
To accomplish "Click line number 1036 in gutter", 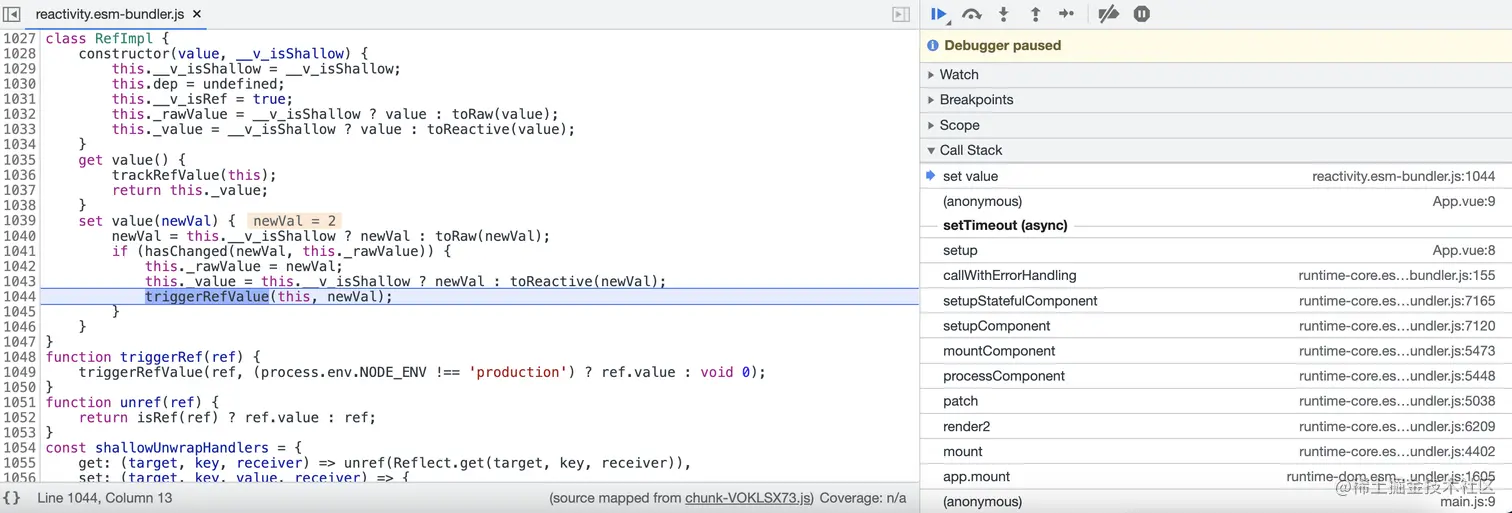I will [x=19, y=175].
